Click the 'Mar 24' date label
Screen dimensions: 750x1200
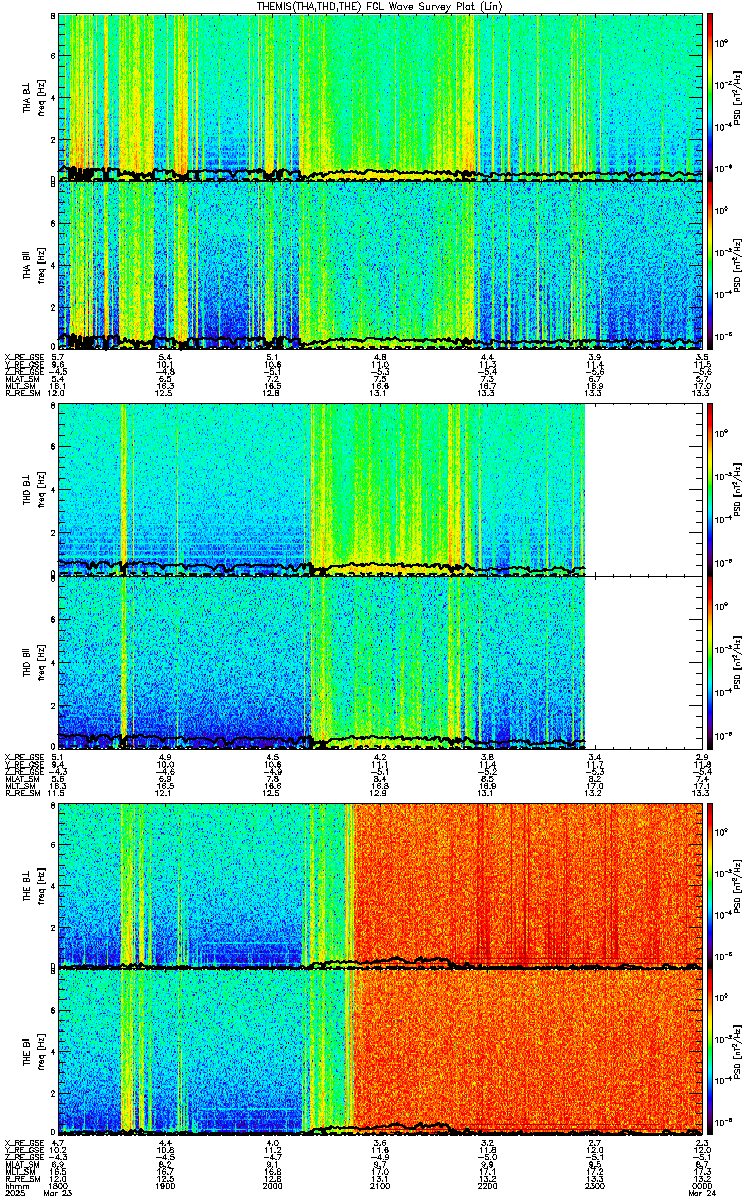[704, 1193]
